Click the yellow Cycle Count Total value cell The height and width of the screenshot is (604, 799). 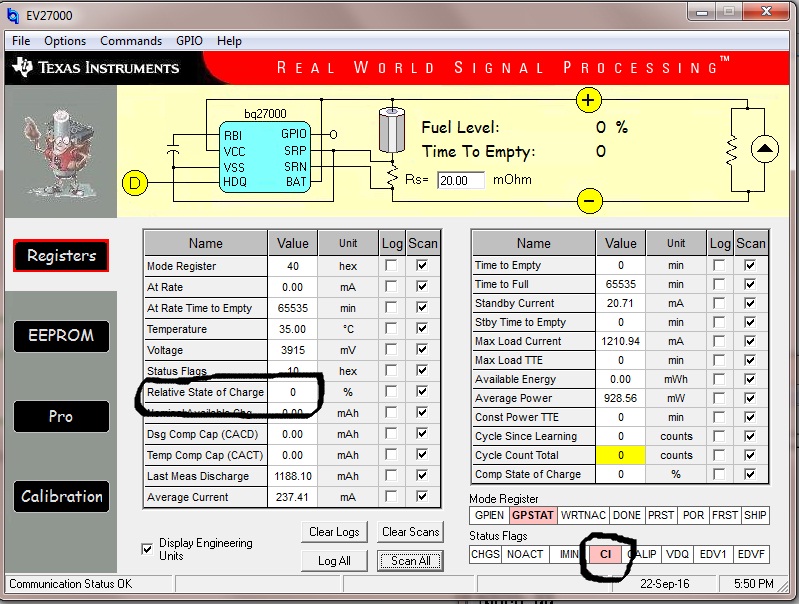pos(621,455)
